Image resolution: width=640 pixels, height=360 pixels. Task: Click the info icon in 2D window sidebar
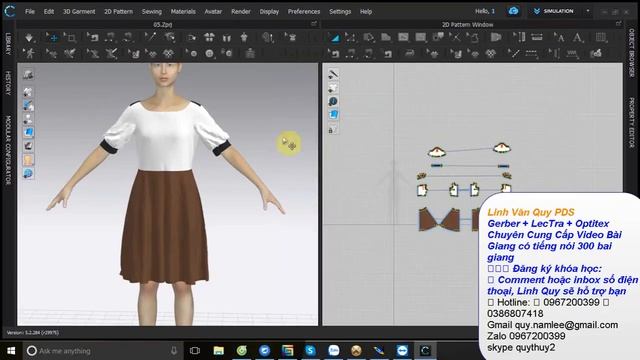pyautogui.click(x=333, y=102)
